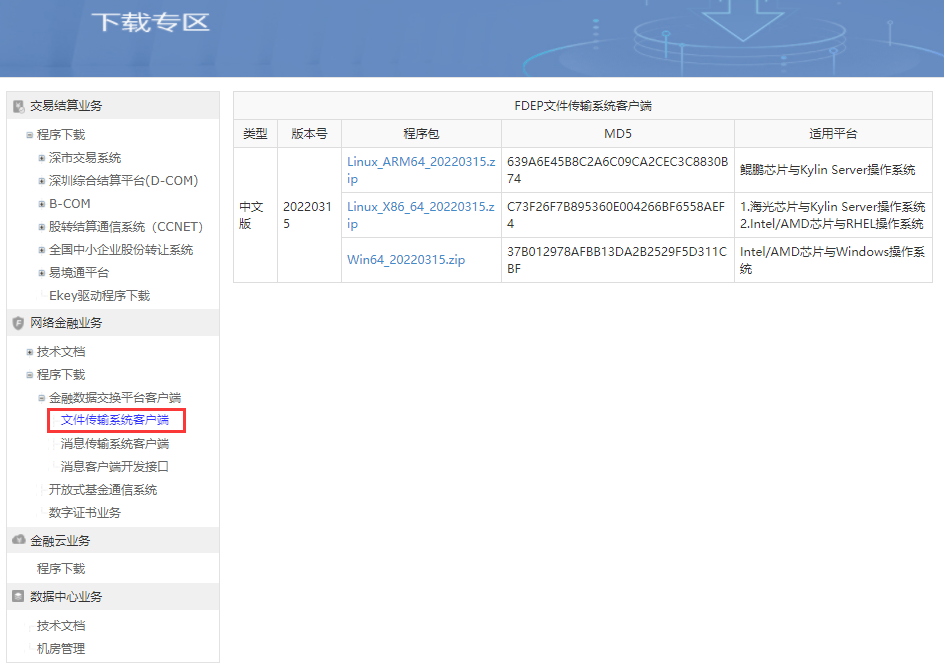Click the MD5 value starting with 37B01297
944x668 pixels.
click(x=616, y=260)
